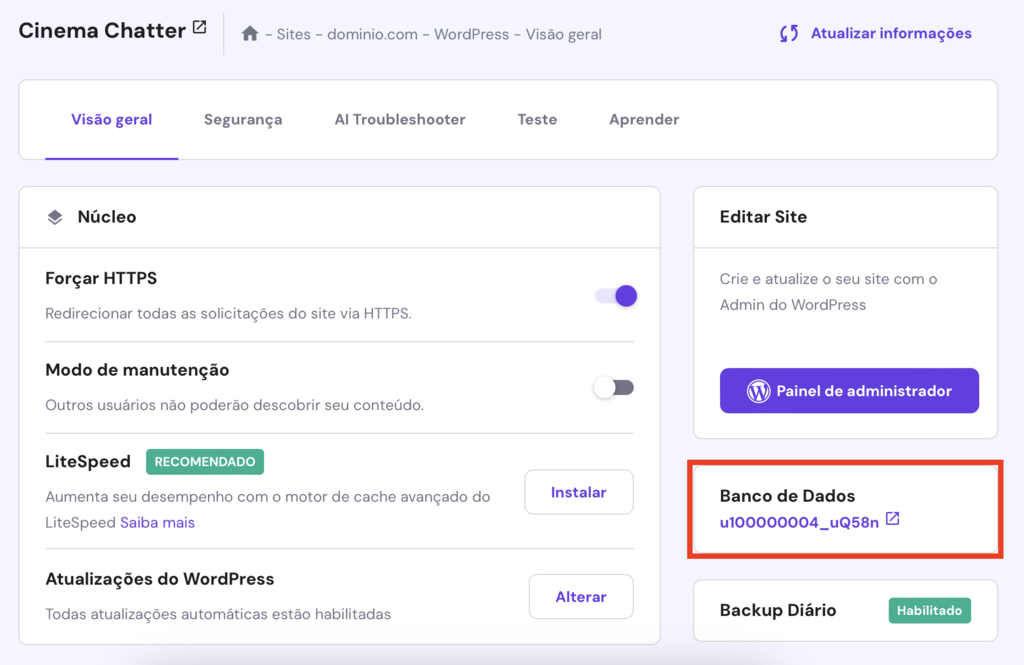Click the Painel de administrador button
The image size is (1024, 665).
[849, 390]
